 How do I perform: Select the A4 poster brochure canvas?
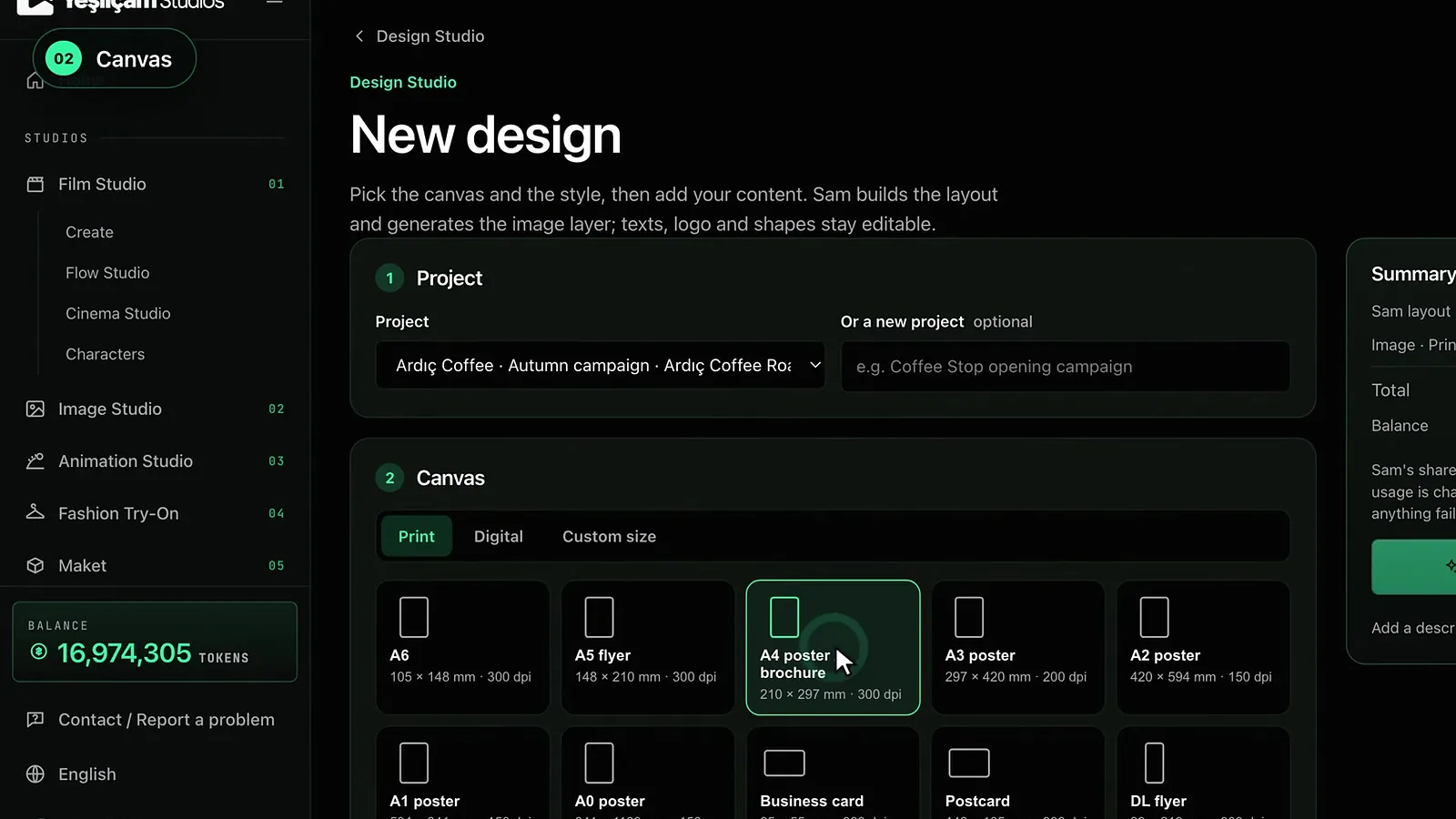833,647
